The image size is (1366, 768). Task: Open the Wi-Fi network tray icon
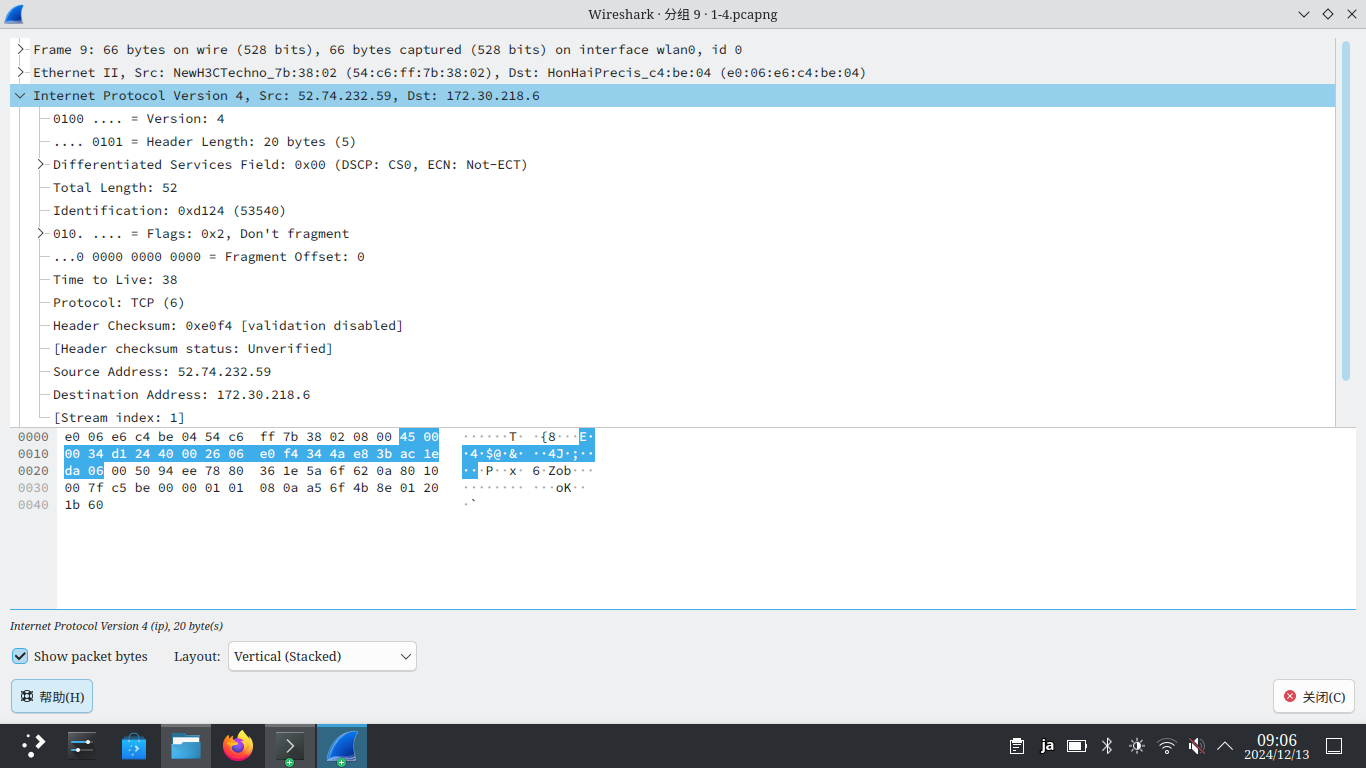coord(1167,745)
